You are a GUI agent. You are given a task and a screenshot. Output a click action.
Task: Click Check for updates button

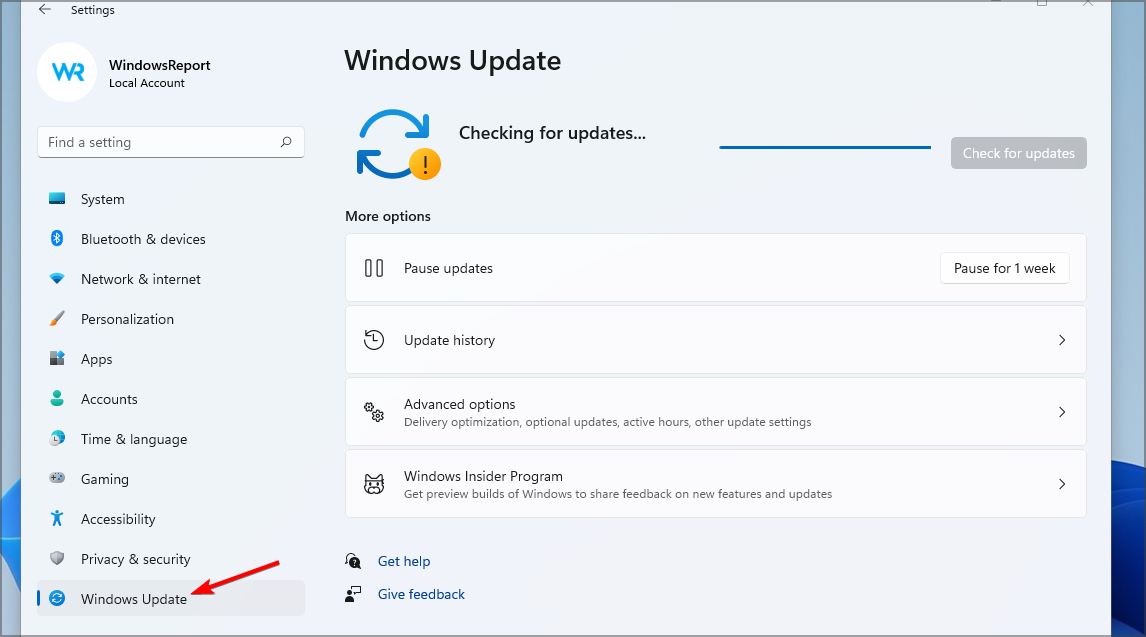[1018, 153]
